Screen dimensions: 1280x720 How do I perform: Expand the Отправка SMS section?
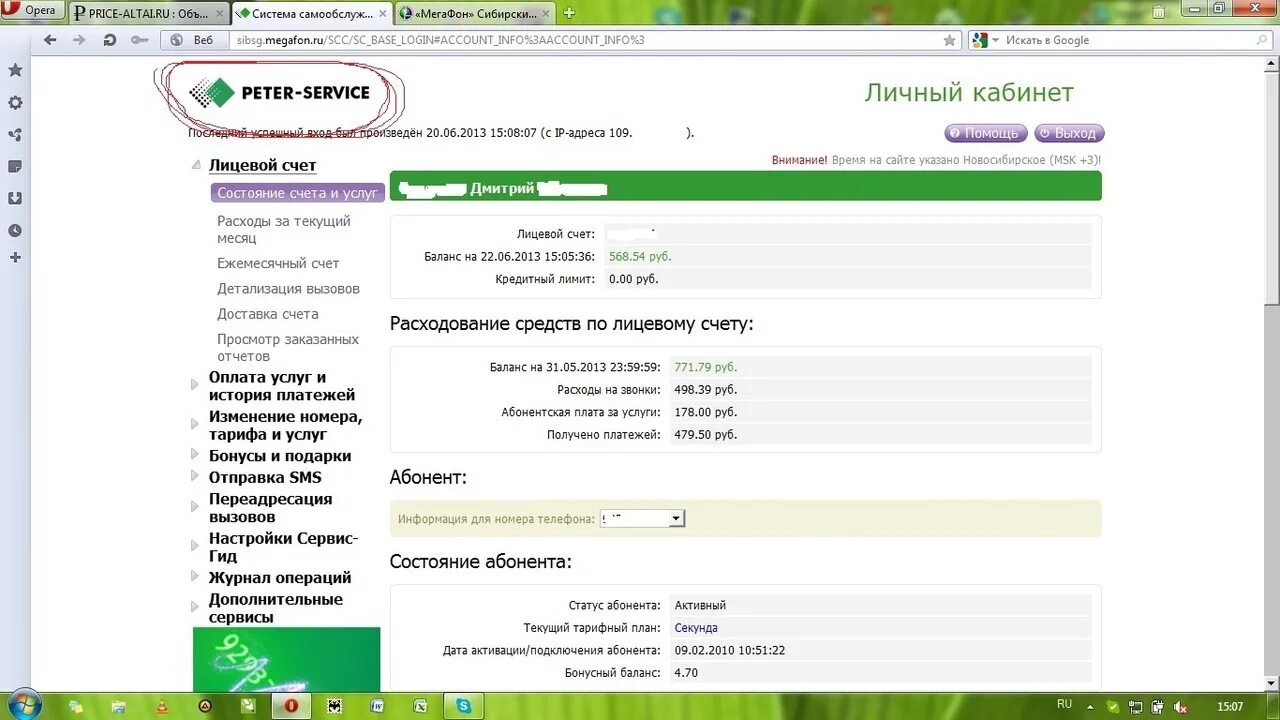pyautogui.click(x=264, y=477)
